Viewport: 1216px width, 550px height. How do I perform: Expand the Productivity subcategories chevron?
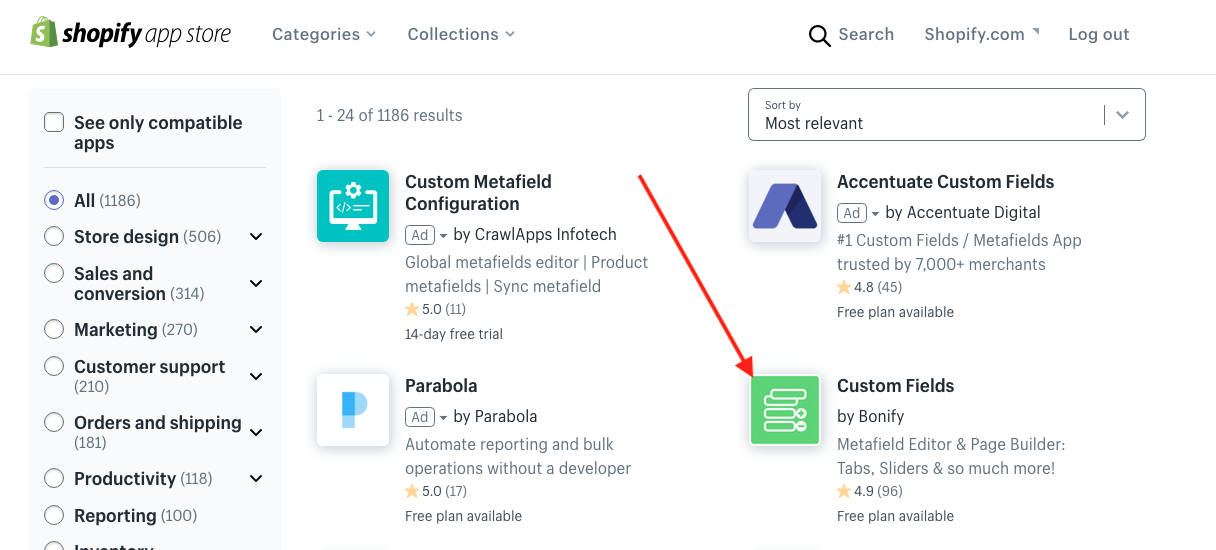tap(256, 479)
